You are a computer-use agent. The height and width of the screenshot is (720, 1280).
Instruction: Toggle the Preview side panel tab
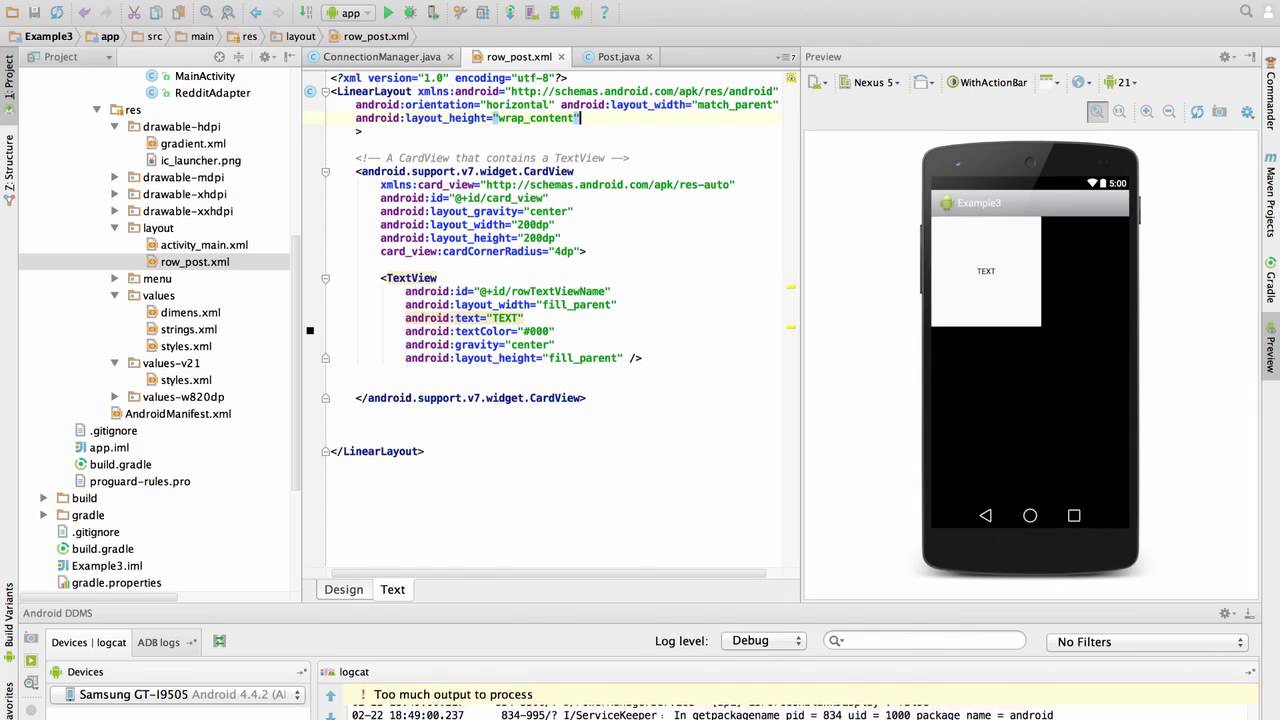click(x=1271, y=346)
